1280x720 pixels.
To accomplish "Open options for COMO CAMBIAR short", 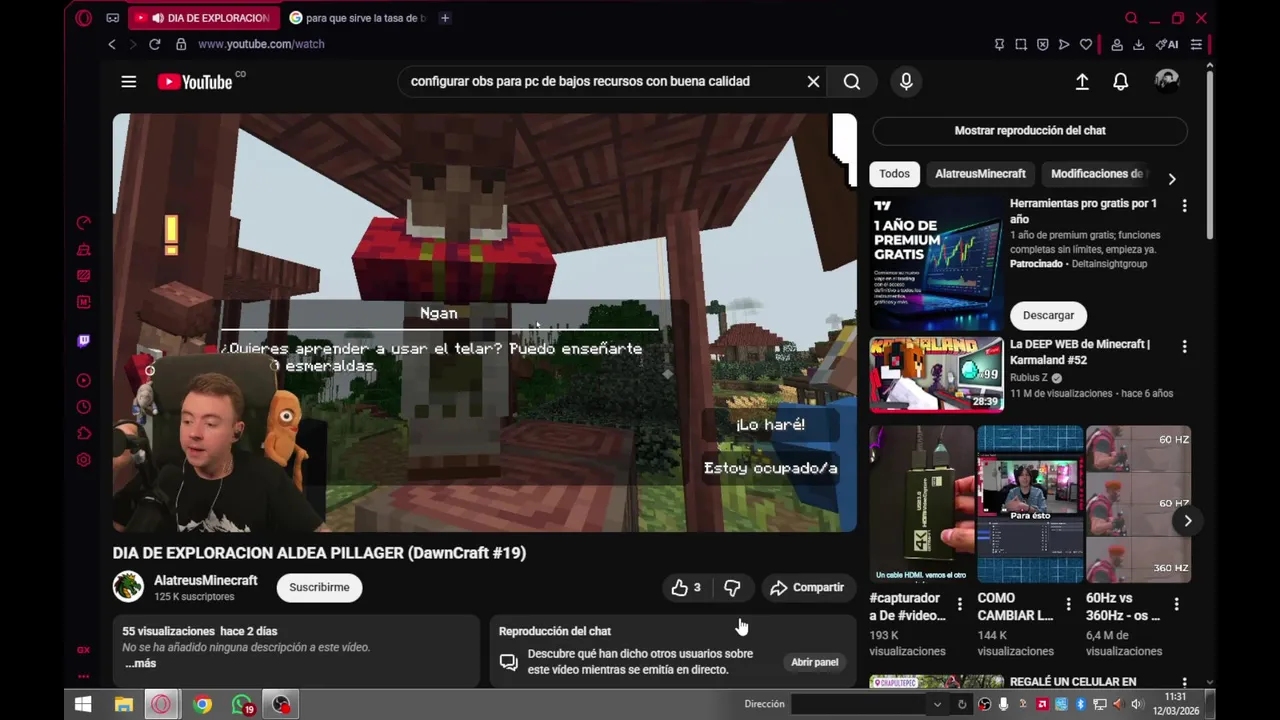I will tap(1068, 604).
